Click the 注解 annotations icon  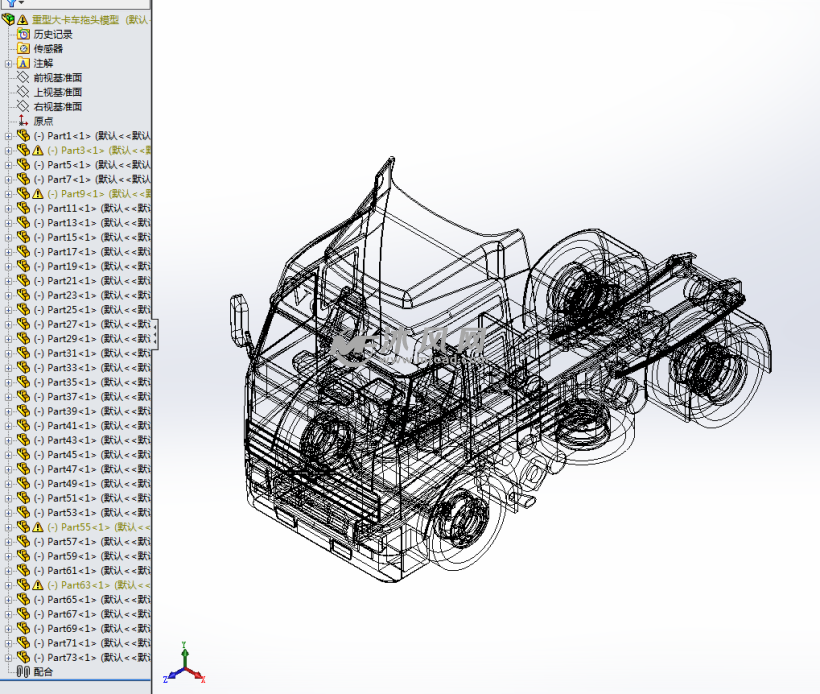24,63
